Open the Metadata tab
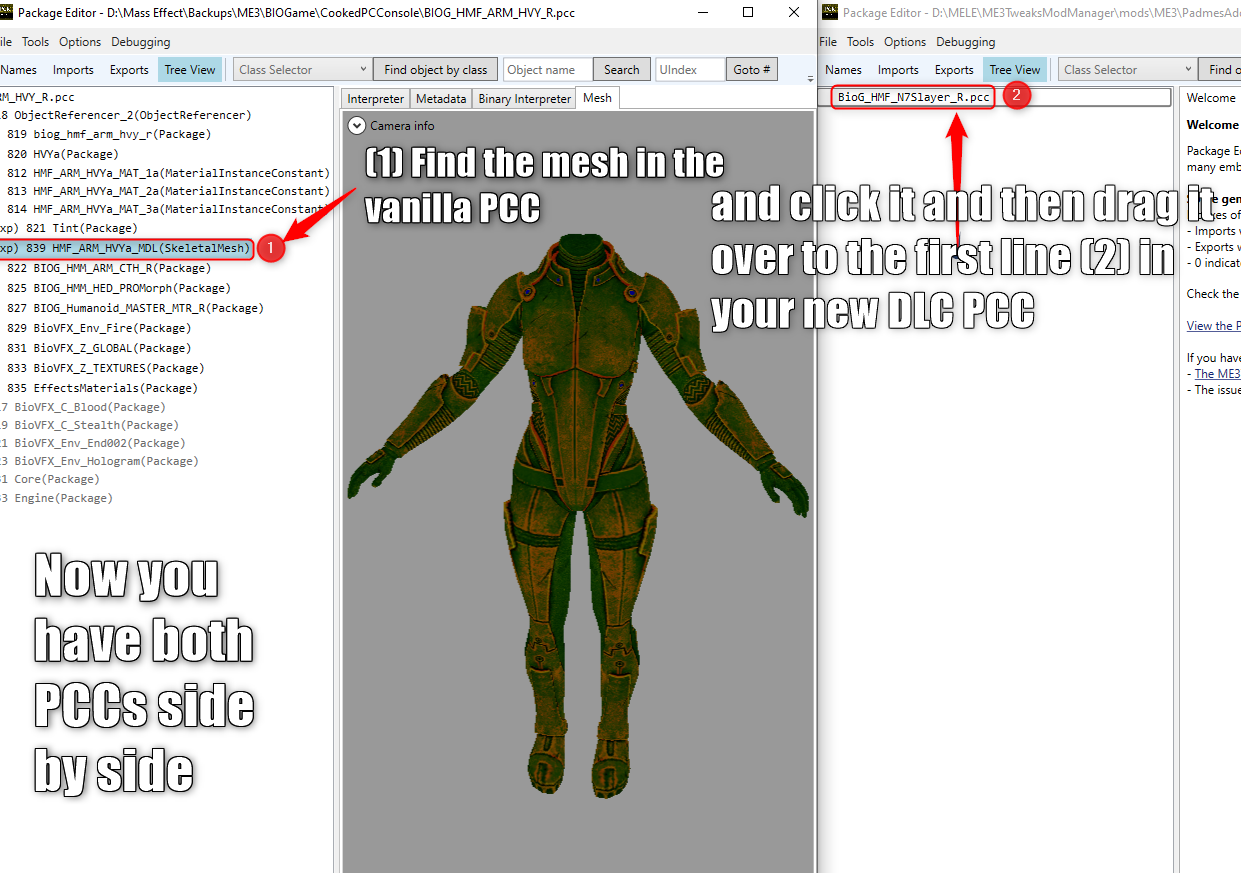Screen dimensions: 1241x873 (441, 98)
